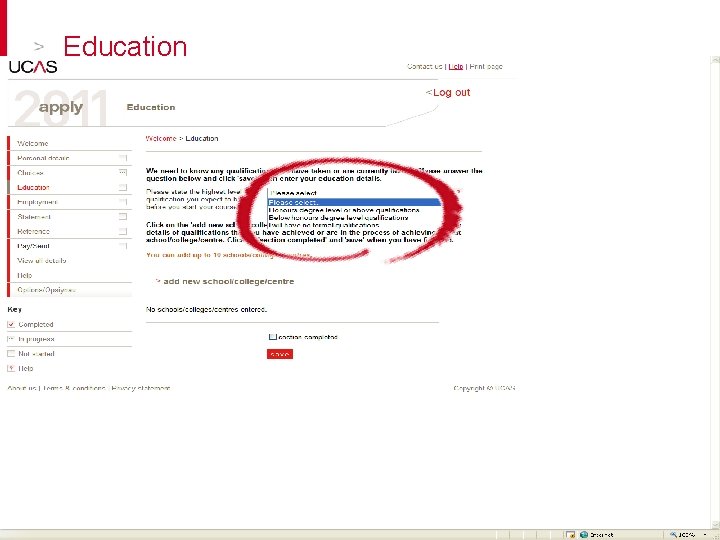720x540 pixels.
Task: Click the UCAS logo
Action: pyautogui.click(x=33, y=67)
